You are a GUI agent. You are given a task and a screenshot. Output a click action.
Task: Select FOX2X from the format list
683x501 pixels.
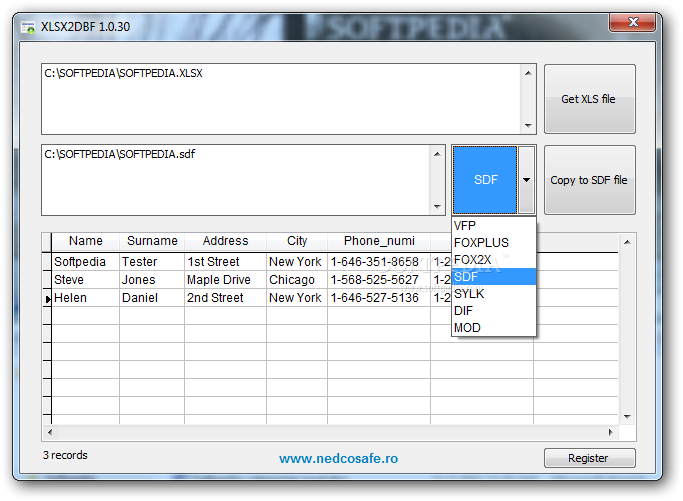point(494,260)
